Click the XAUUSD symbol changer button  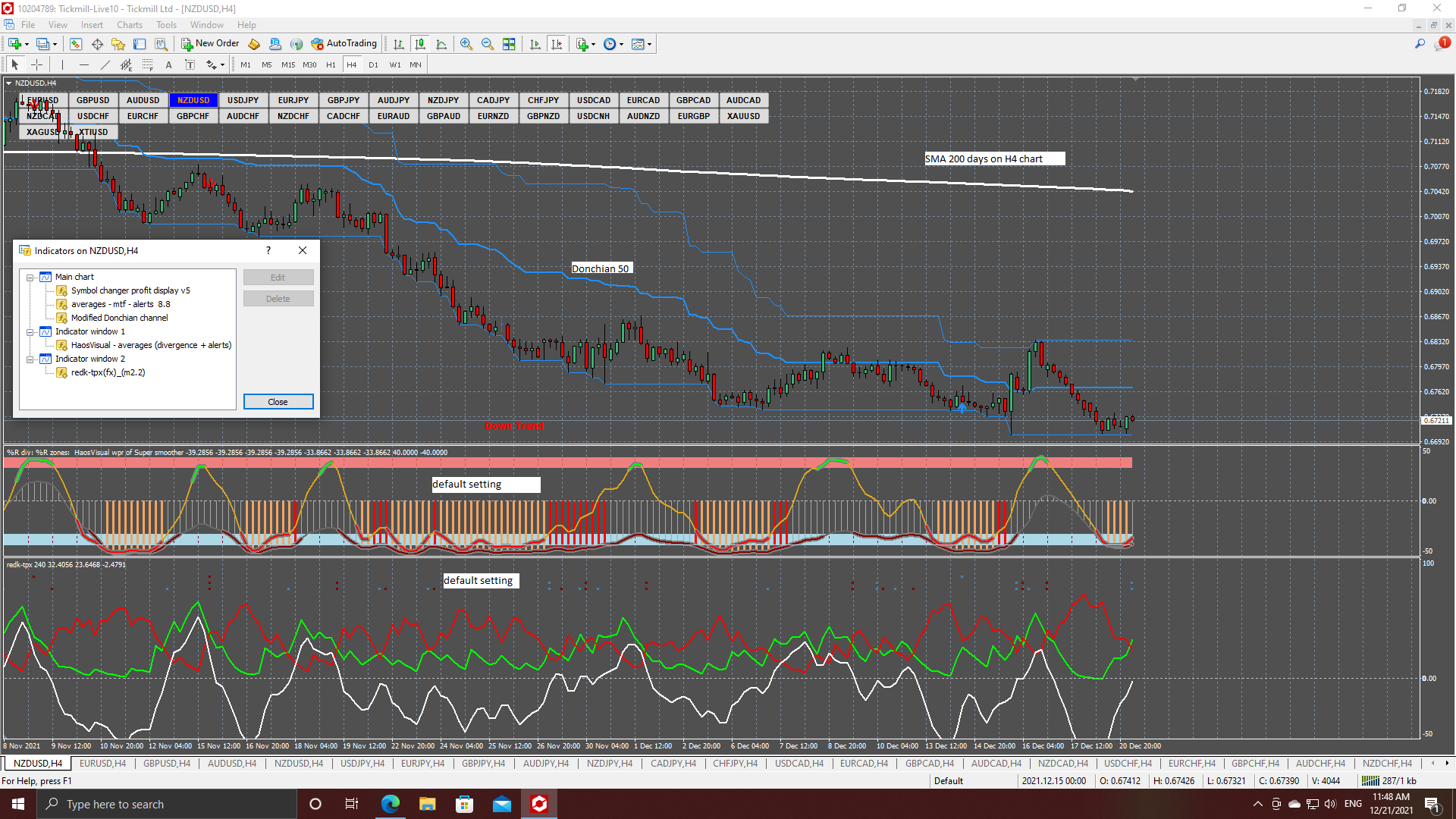click(x=743, y=116)
